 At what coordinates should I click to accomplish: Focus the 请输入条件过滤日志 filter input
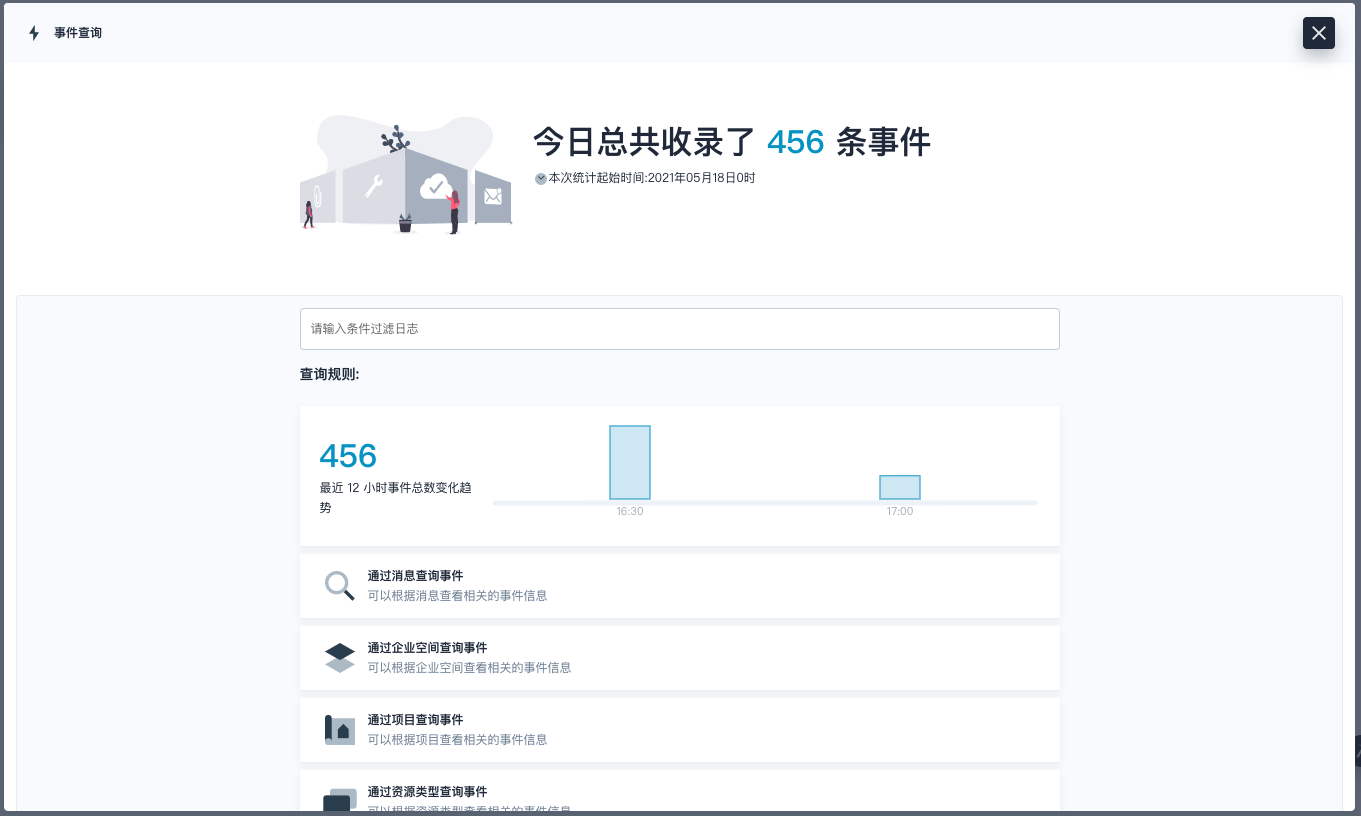tap(679, 329)
